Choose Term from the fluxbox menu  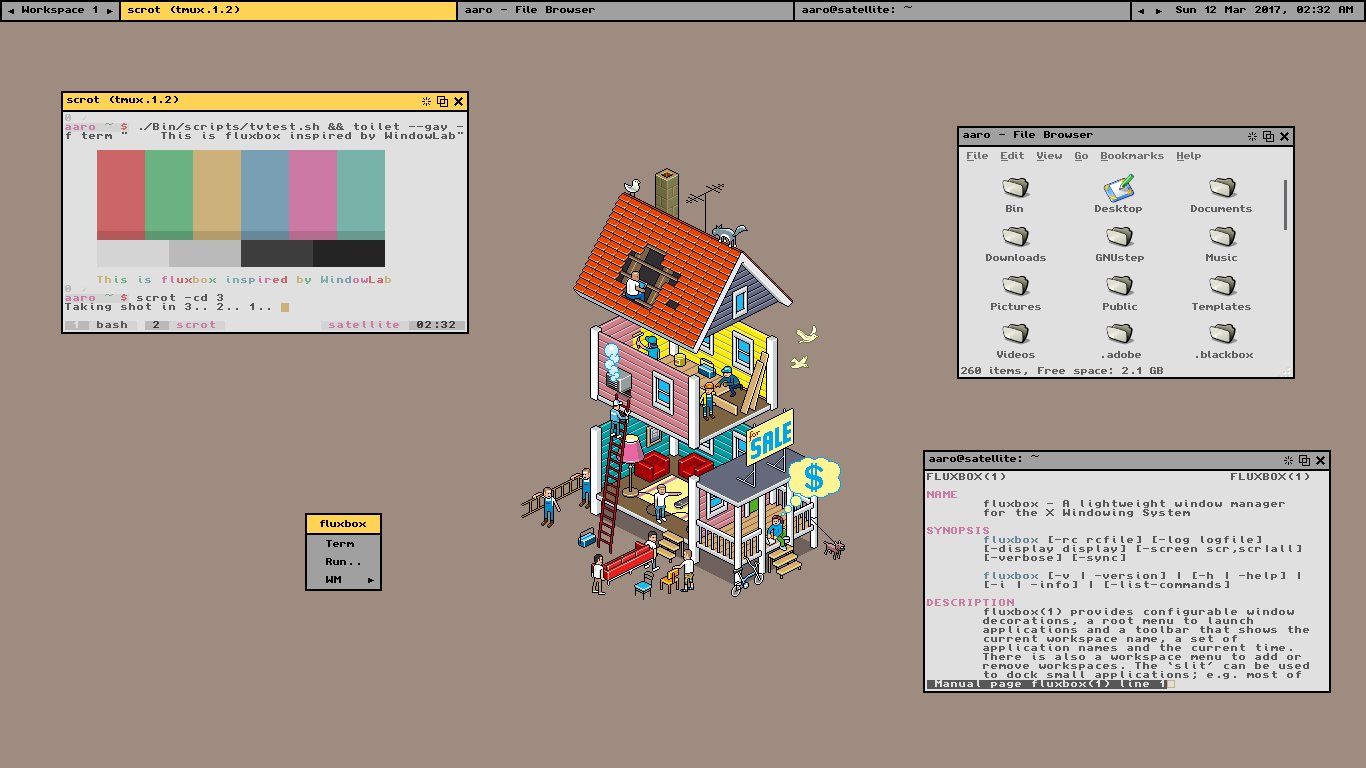343,544
